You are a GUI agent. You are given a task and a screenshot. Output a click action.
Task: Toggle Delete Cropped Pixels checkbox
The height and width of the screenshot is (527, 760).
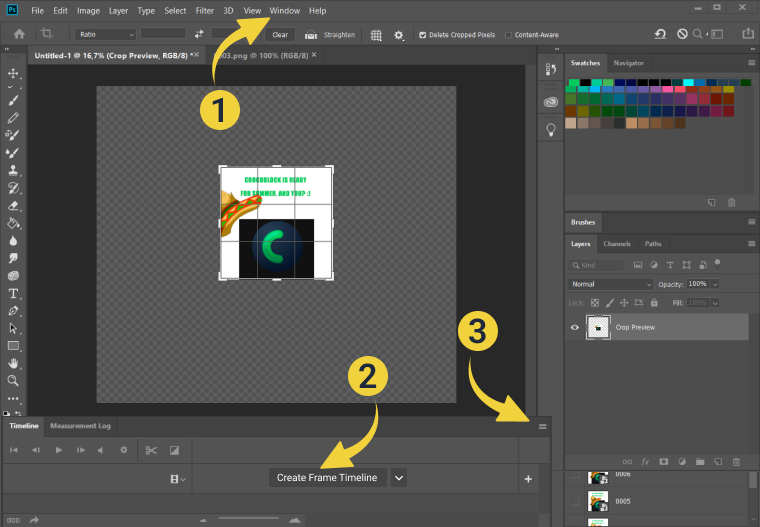pos(423,35)
